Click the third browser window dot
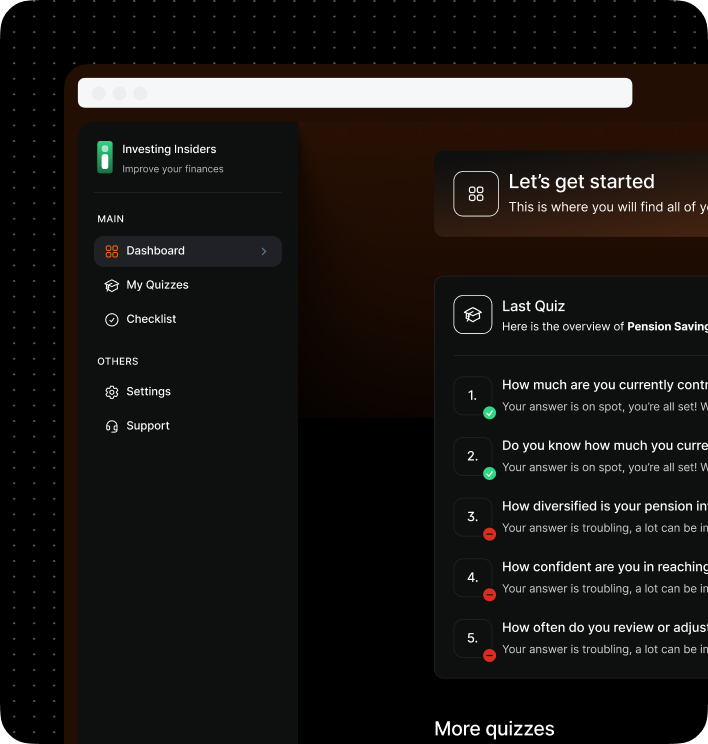Screen dimensions: 708x744 tap(140, 93)
